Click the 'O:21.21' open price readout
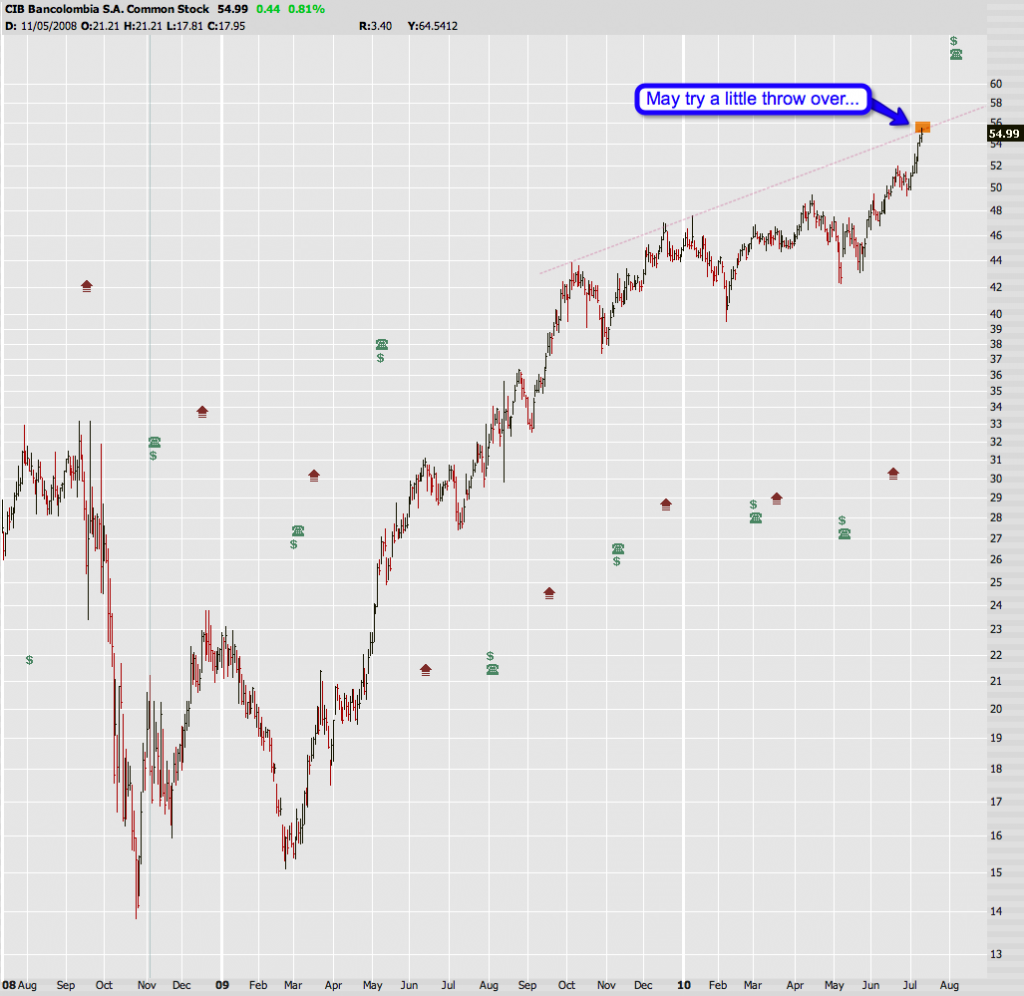 101,26
